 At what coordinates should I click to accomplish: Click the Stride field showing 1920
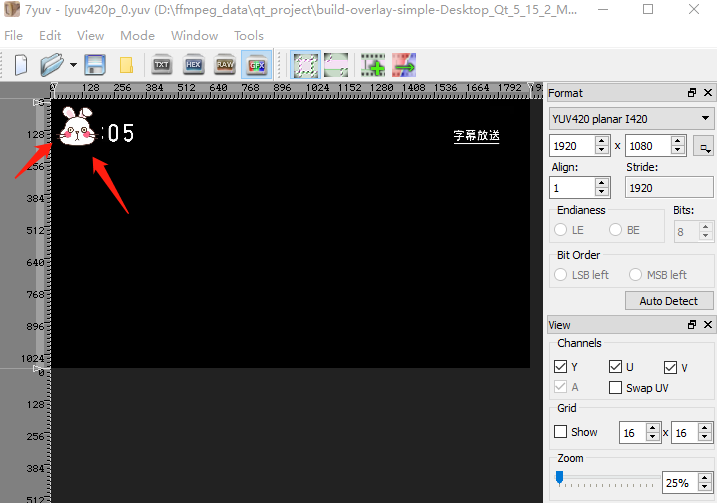pyautogui.click(x=669, y=188)
